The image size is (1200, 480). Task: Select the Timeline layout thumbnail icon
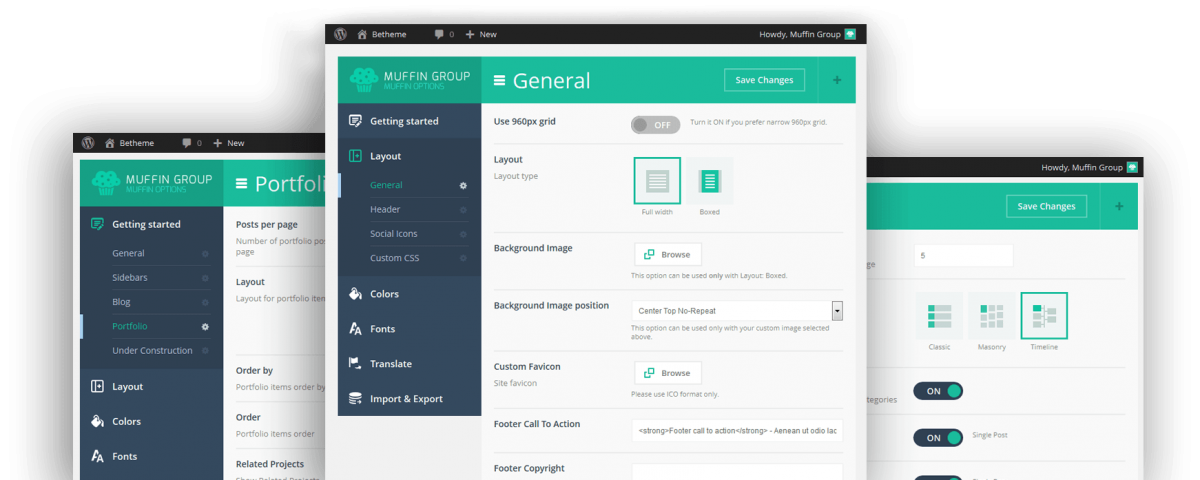click(1043, 316)
